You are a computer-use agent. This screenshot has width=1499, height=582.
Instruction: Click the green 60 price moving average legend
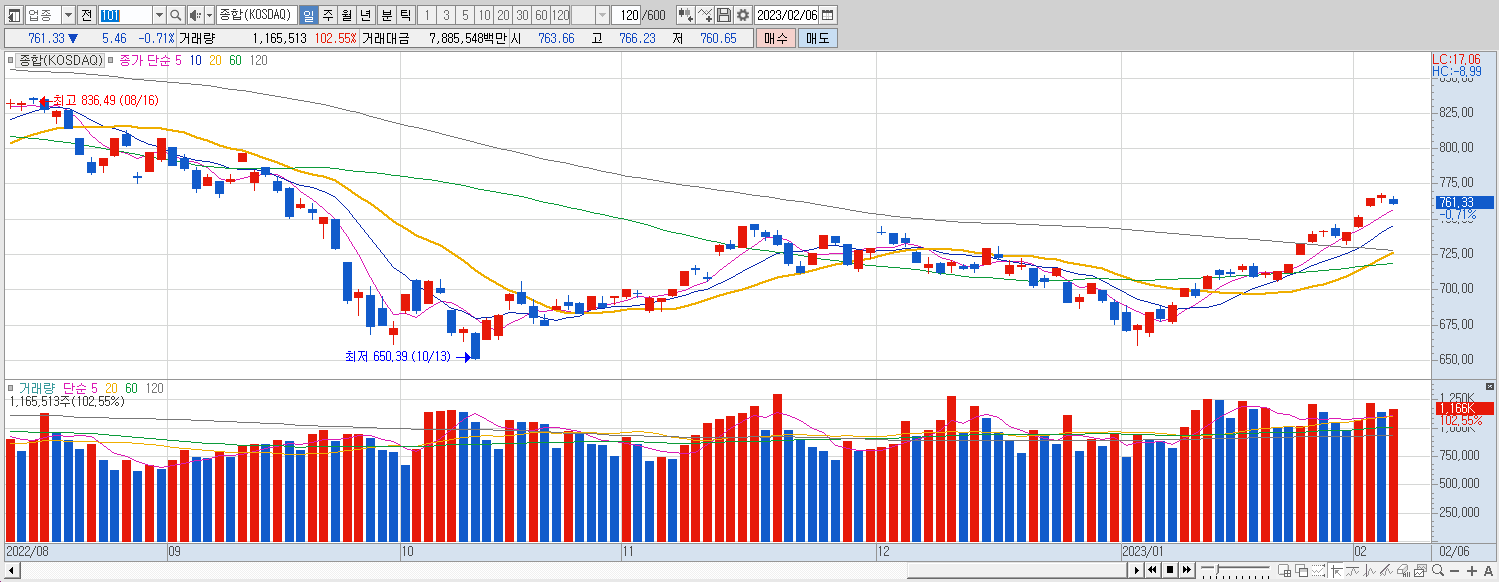(235, 60)
